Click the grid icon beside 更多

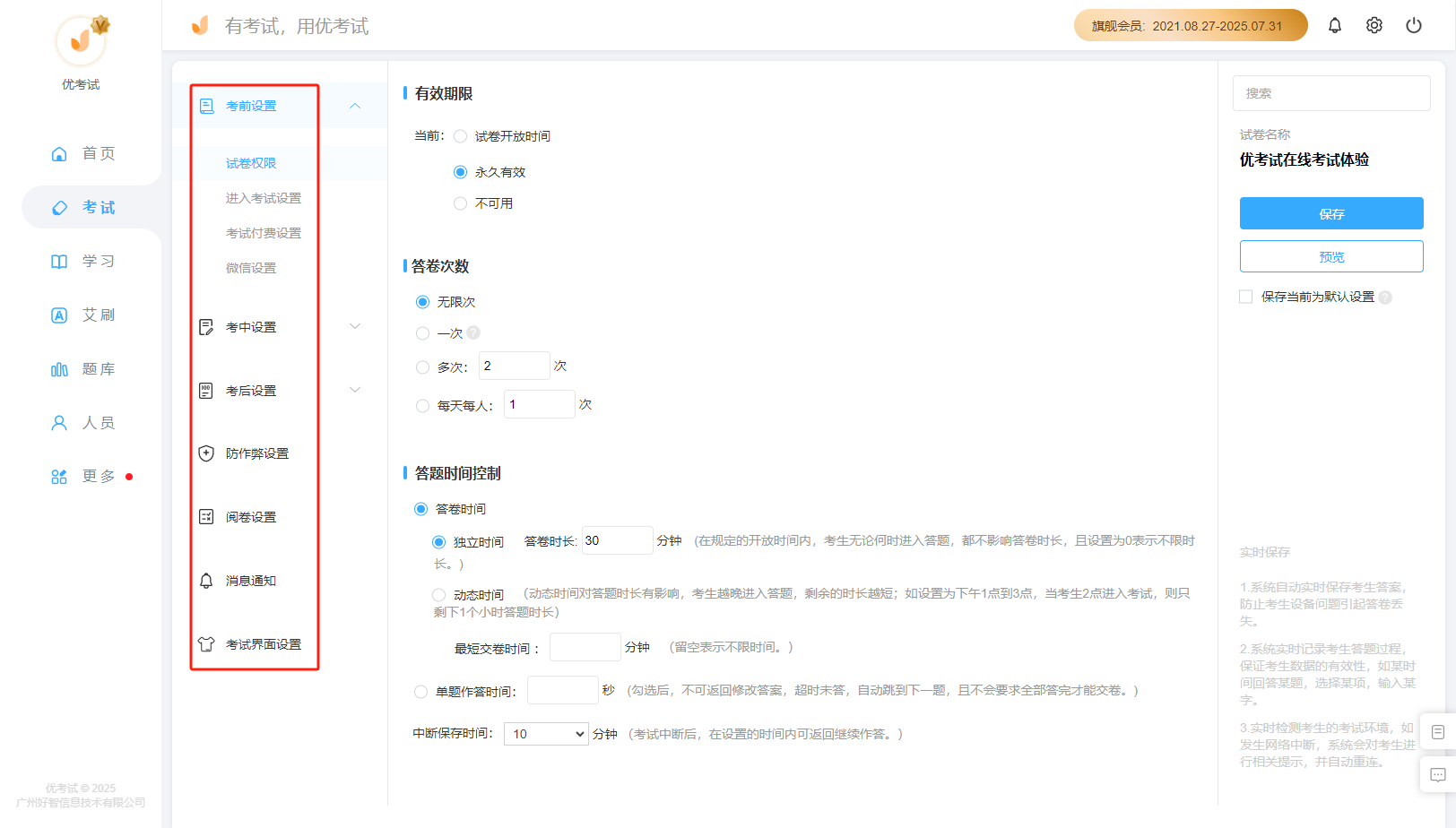tap(59, 477)
